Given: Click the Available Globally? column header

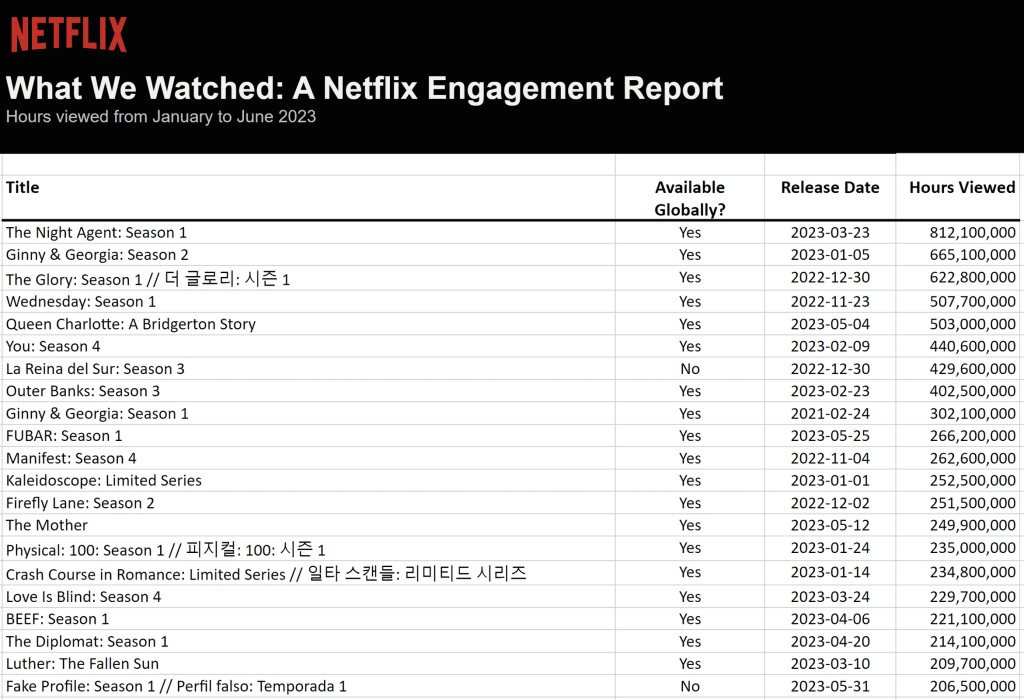Looking at the screenshot, I should [690, 198].
